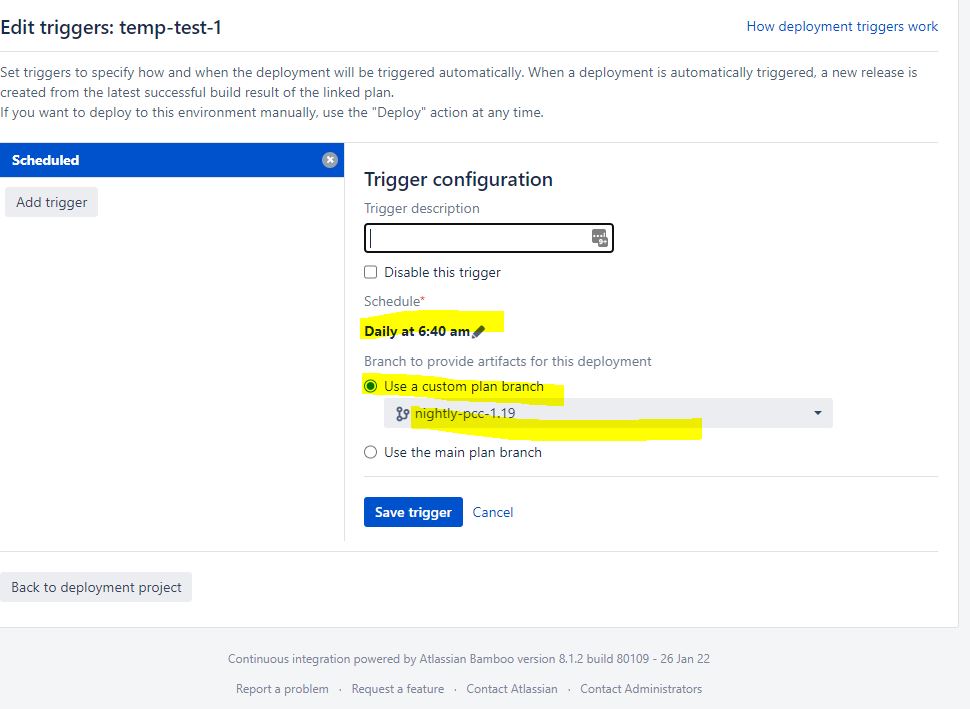This screenshot has height=709, width=970.
Task: Select the Scheduled trigger tab
Action: (171, 160)
